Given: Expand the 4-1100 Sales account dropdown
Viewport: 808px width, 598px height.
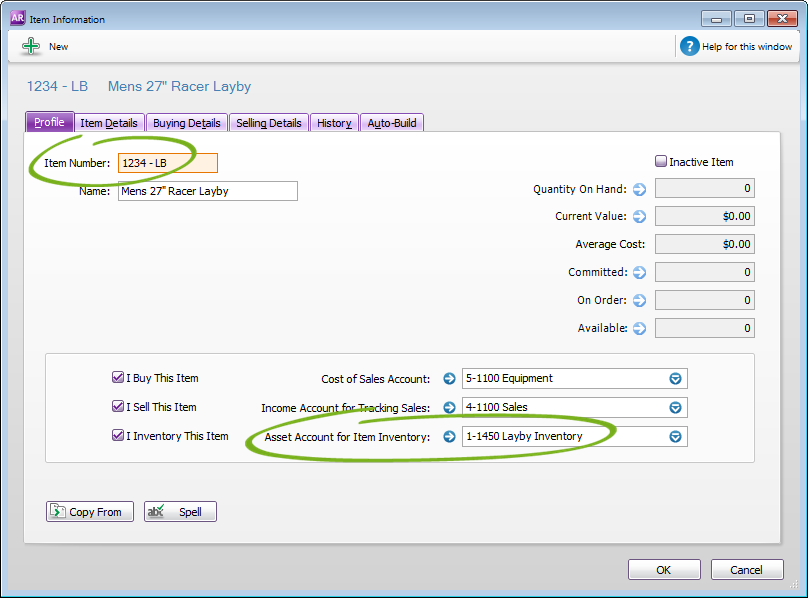Looking at the screenshot, I should 675,407.
